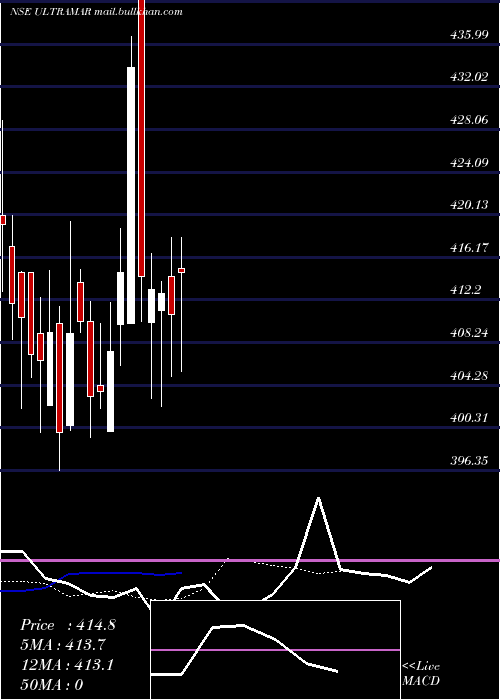Click the 400.31 price axis label

469,418
